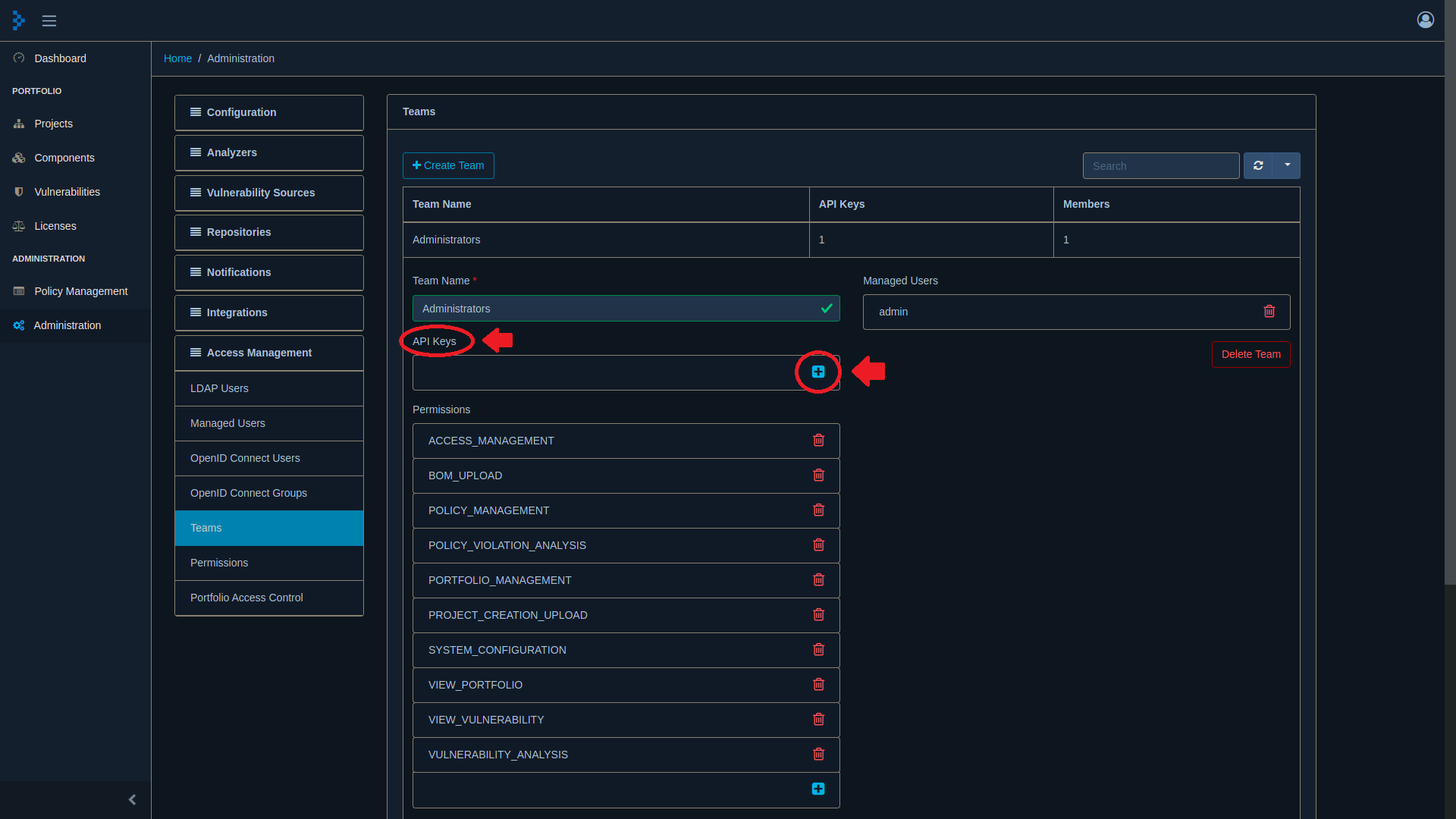
Task: Click the Dependency-Track logo icon
Action: point(19,20)
